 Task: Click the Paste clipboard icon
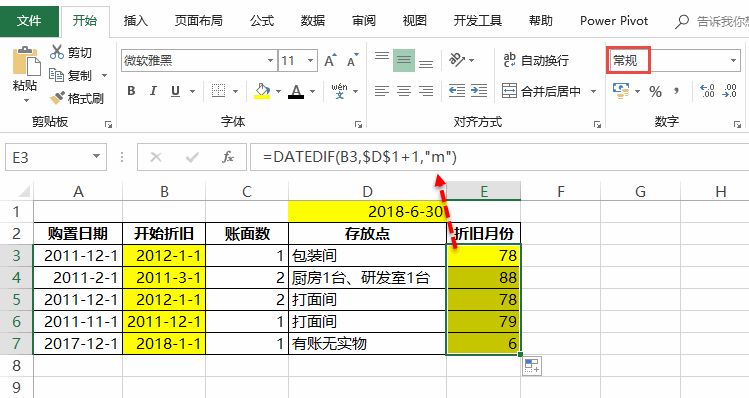[x=26, y=61]
